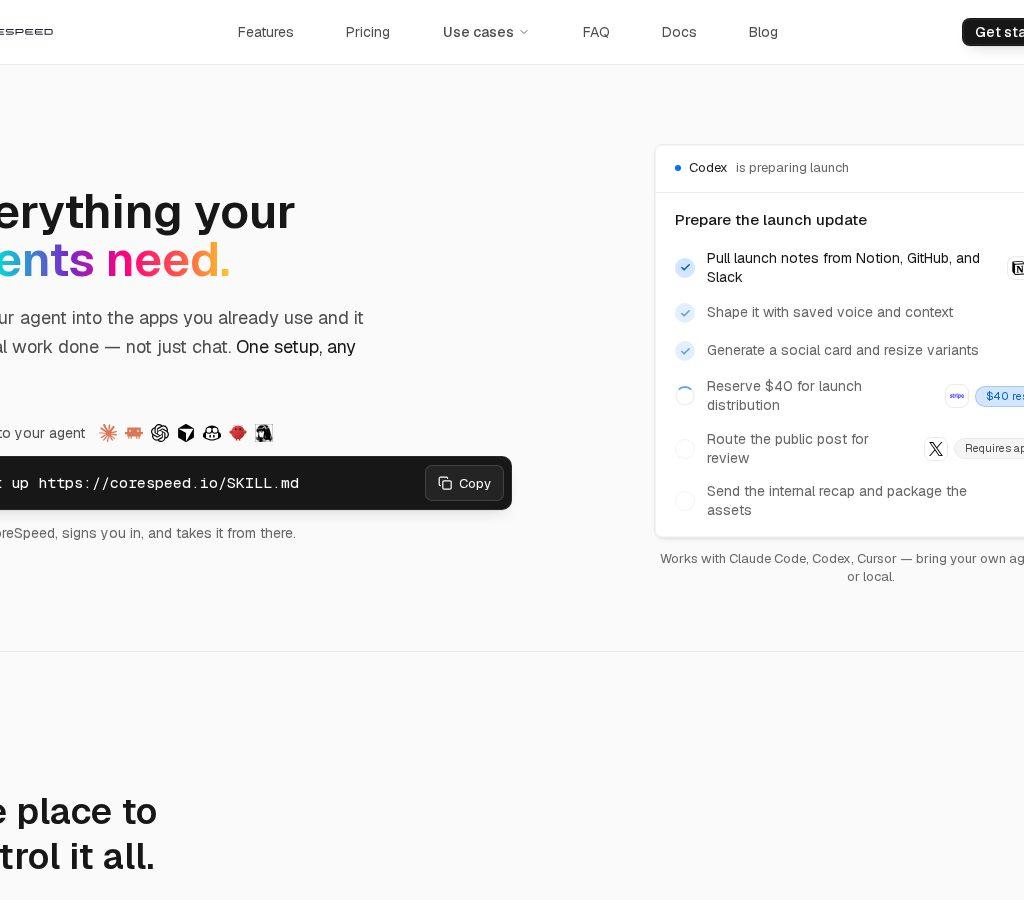Click the OpenAI knot logo icon

pos(160,433)
